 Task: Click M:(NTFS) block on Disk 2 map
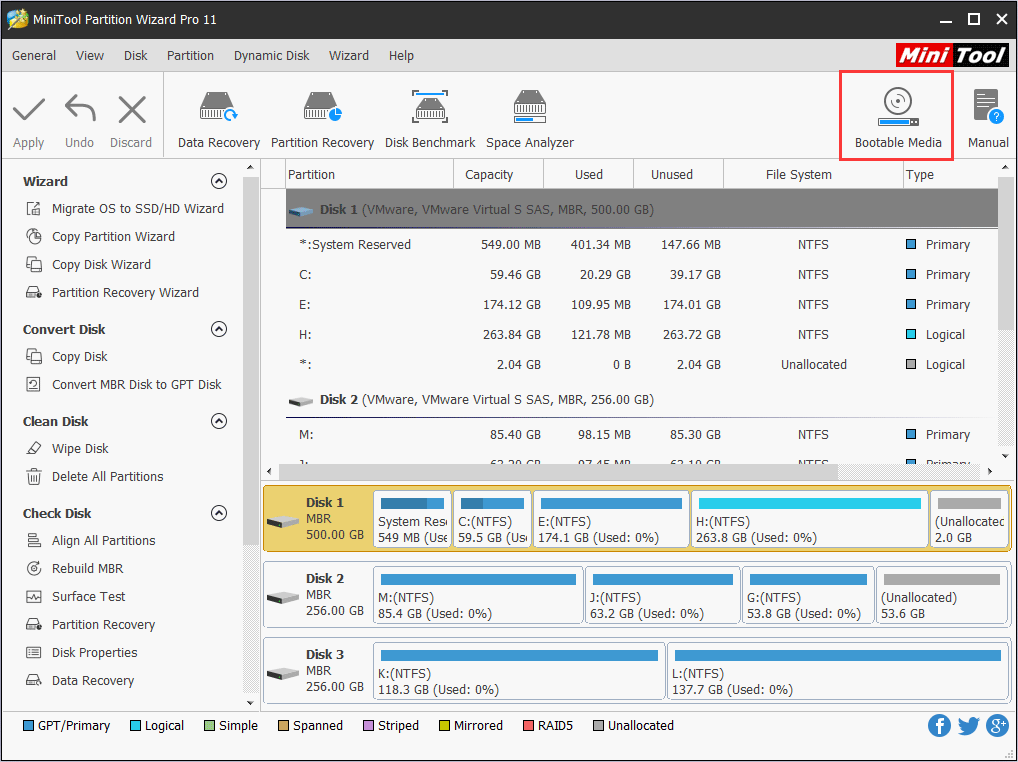[478, 595]
